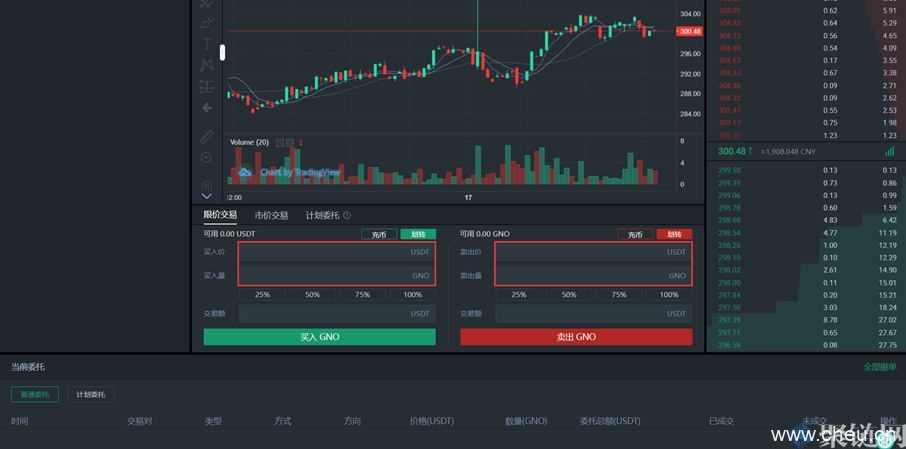Select the ruler measure tool

[207, 136]
